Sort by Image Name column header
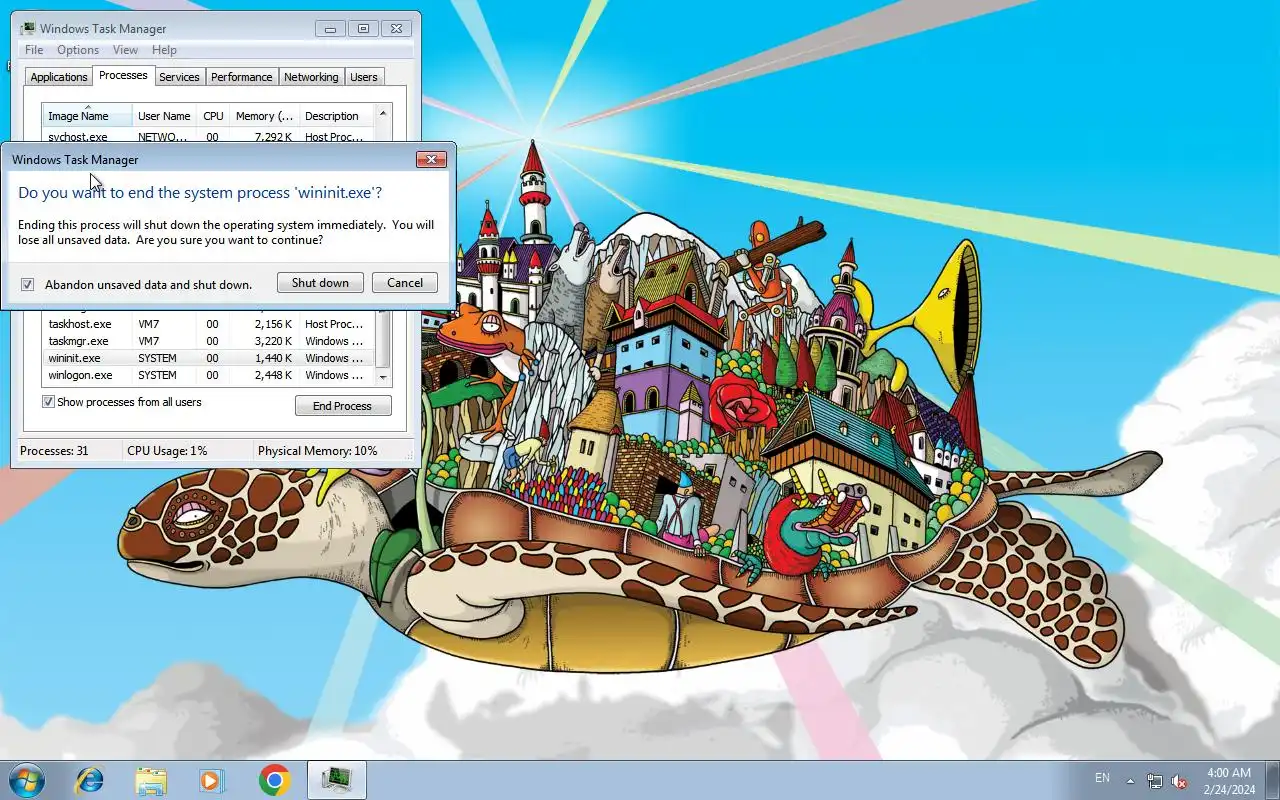Viewport: 1280px width, 800px height. (x=88, y=116)
